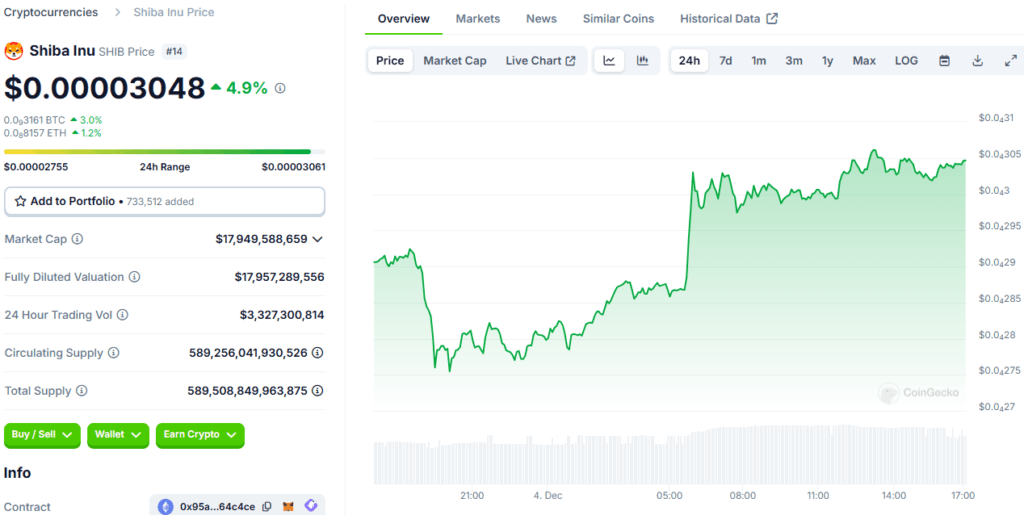This screenshot has width=1024, height=515.
Task: Open Historical Data tab link
Action: click(729, 18)
